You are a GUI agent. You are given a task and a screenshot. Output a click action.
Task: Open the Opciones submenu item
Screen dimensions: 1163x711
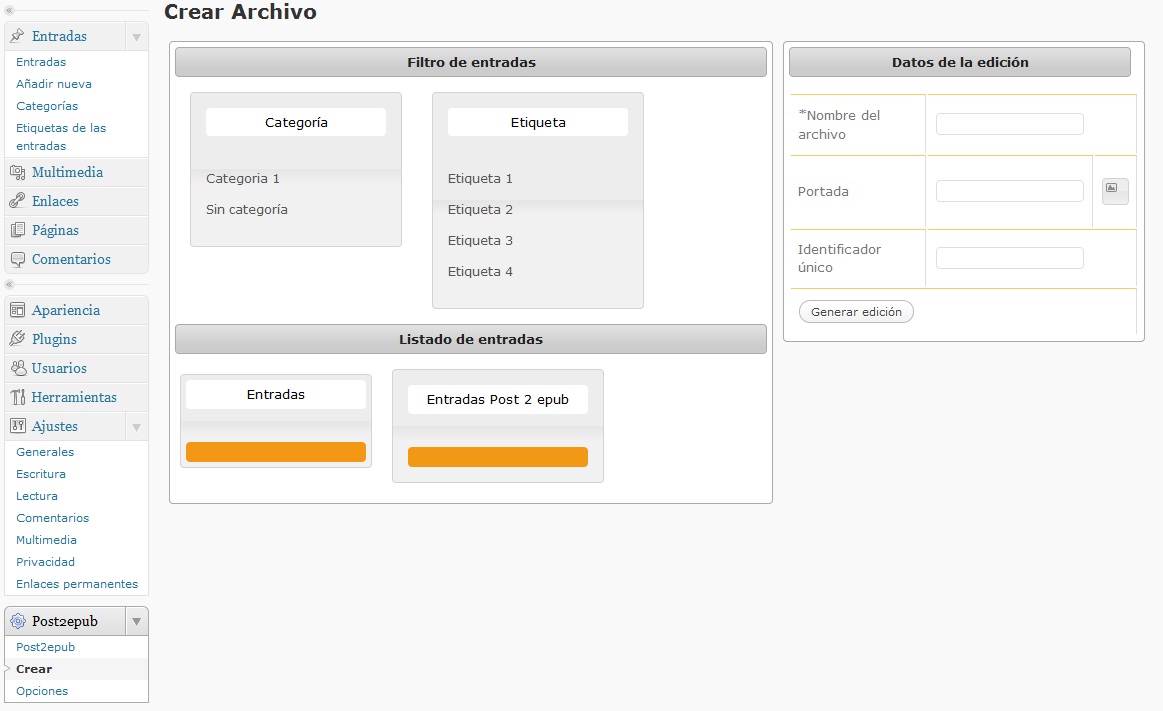click(42, 691)
